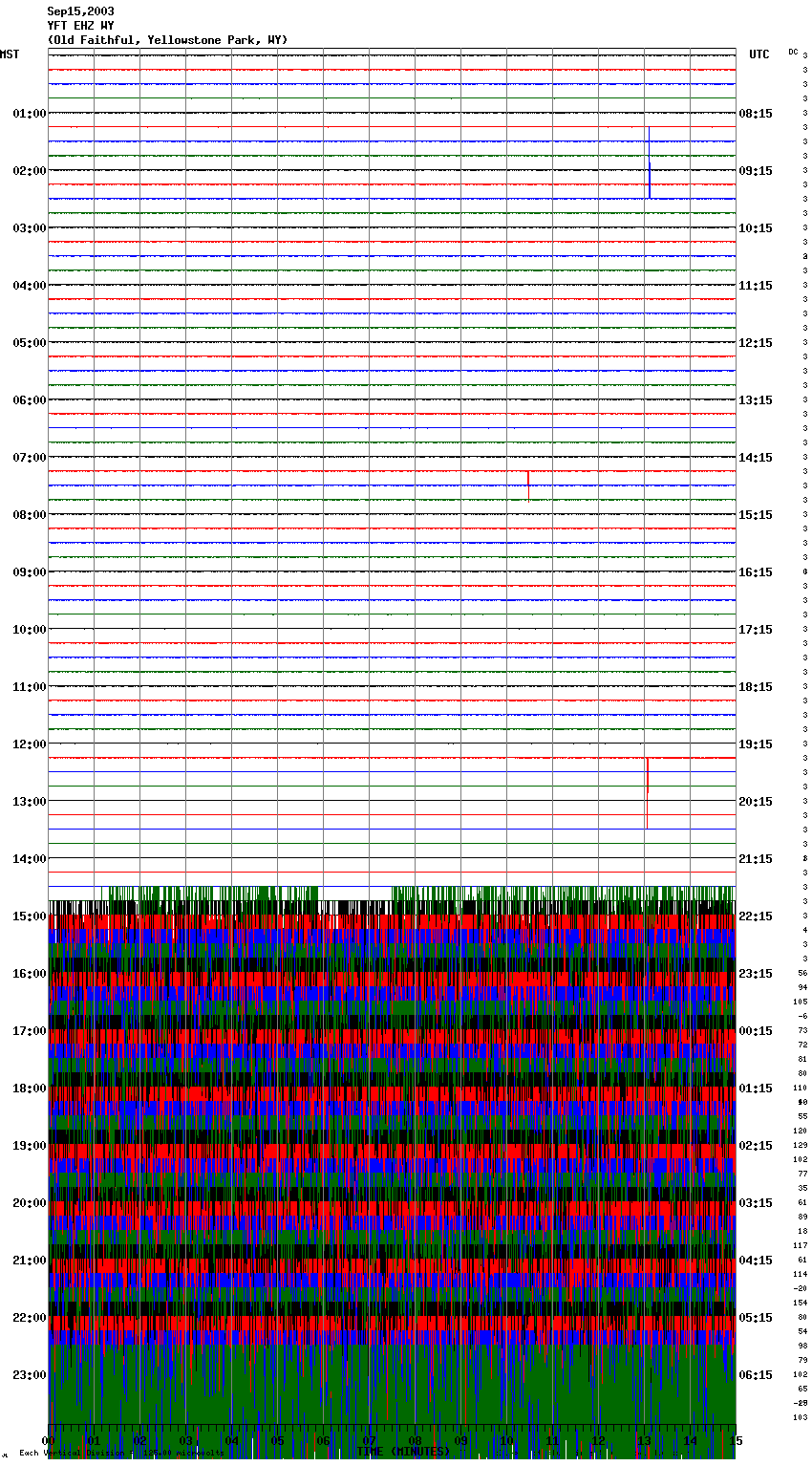Click the DC offset value '56'
Screen dimensions: 812x1466
[802, 973]
